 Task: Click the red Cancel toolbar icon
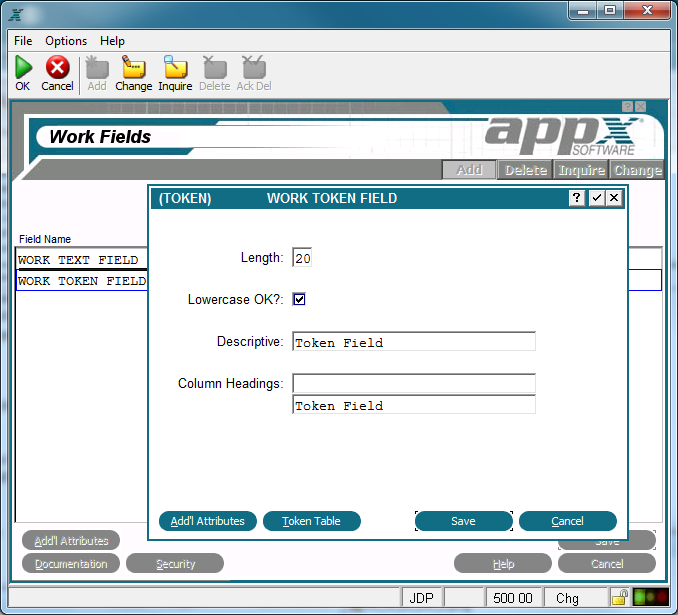click(58, 67)
